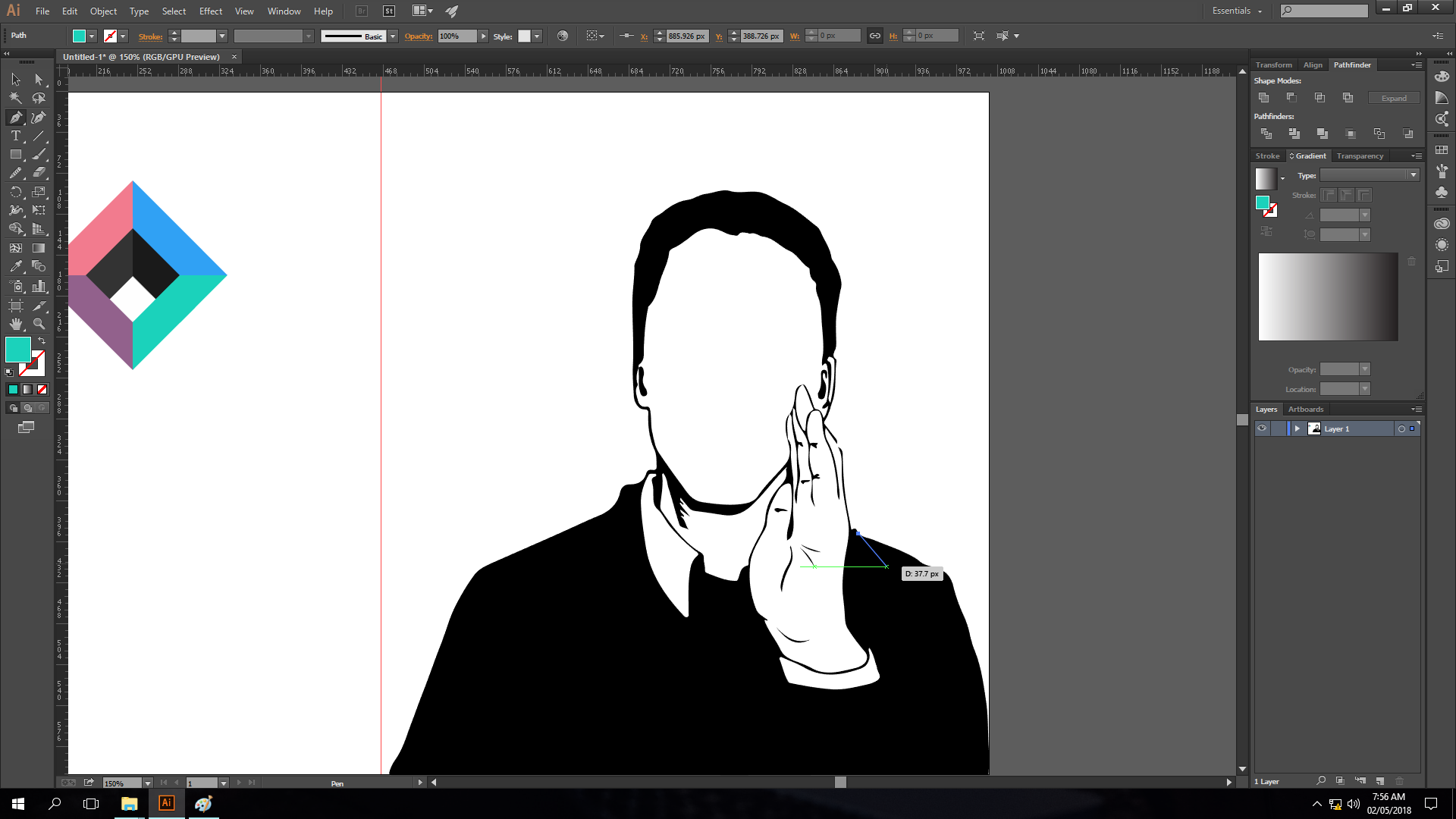This screenshot has width=1456, height=819.
Task: Click the gradient preview swatch in Gradient panel
Action: (x=1265, y=179)
